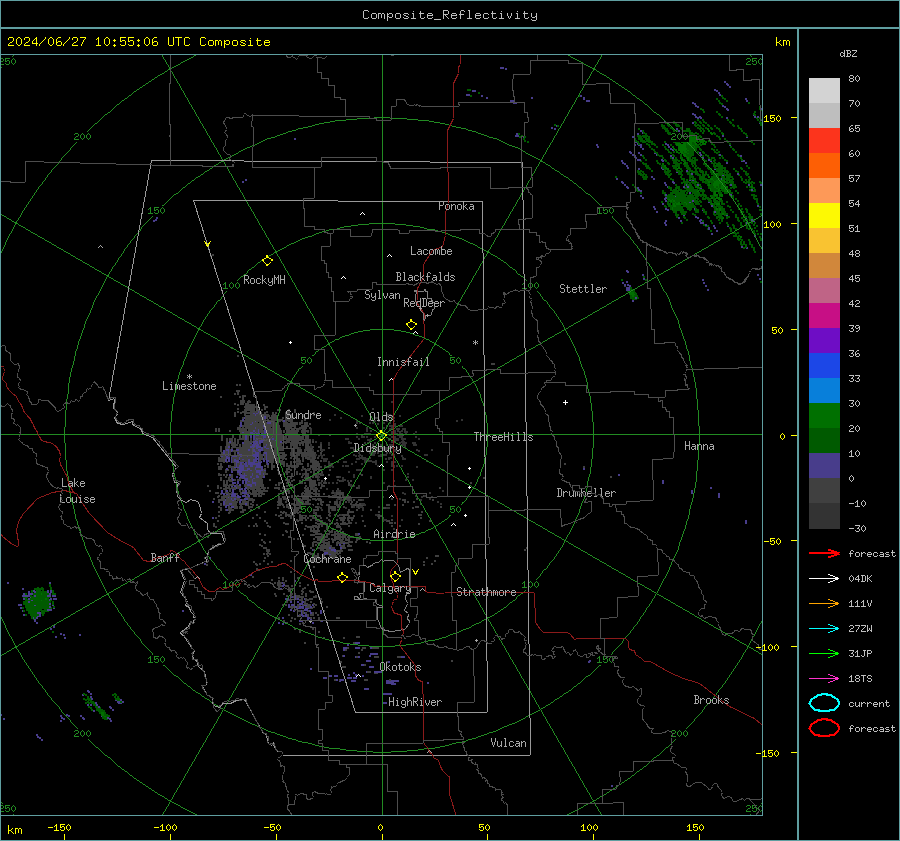Click the green 31JP legend arrow
900x841 pixels.
tap(824, 653)
